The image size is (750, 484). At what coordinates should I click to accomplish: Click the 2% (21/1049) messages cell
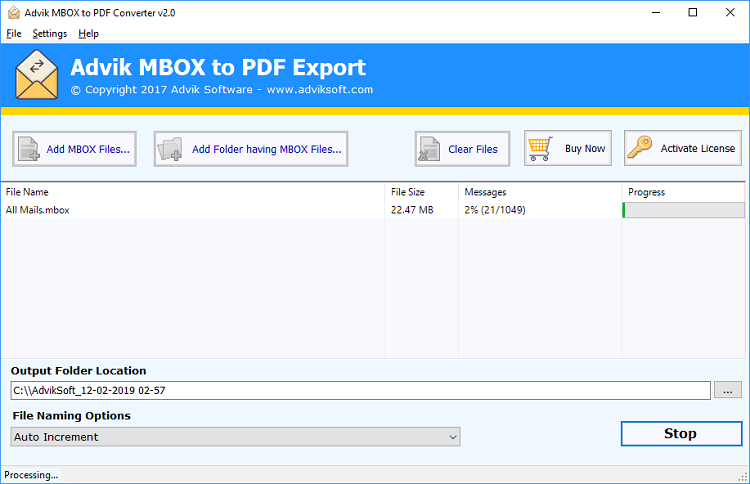[495, 210]
